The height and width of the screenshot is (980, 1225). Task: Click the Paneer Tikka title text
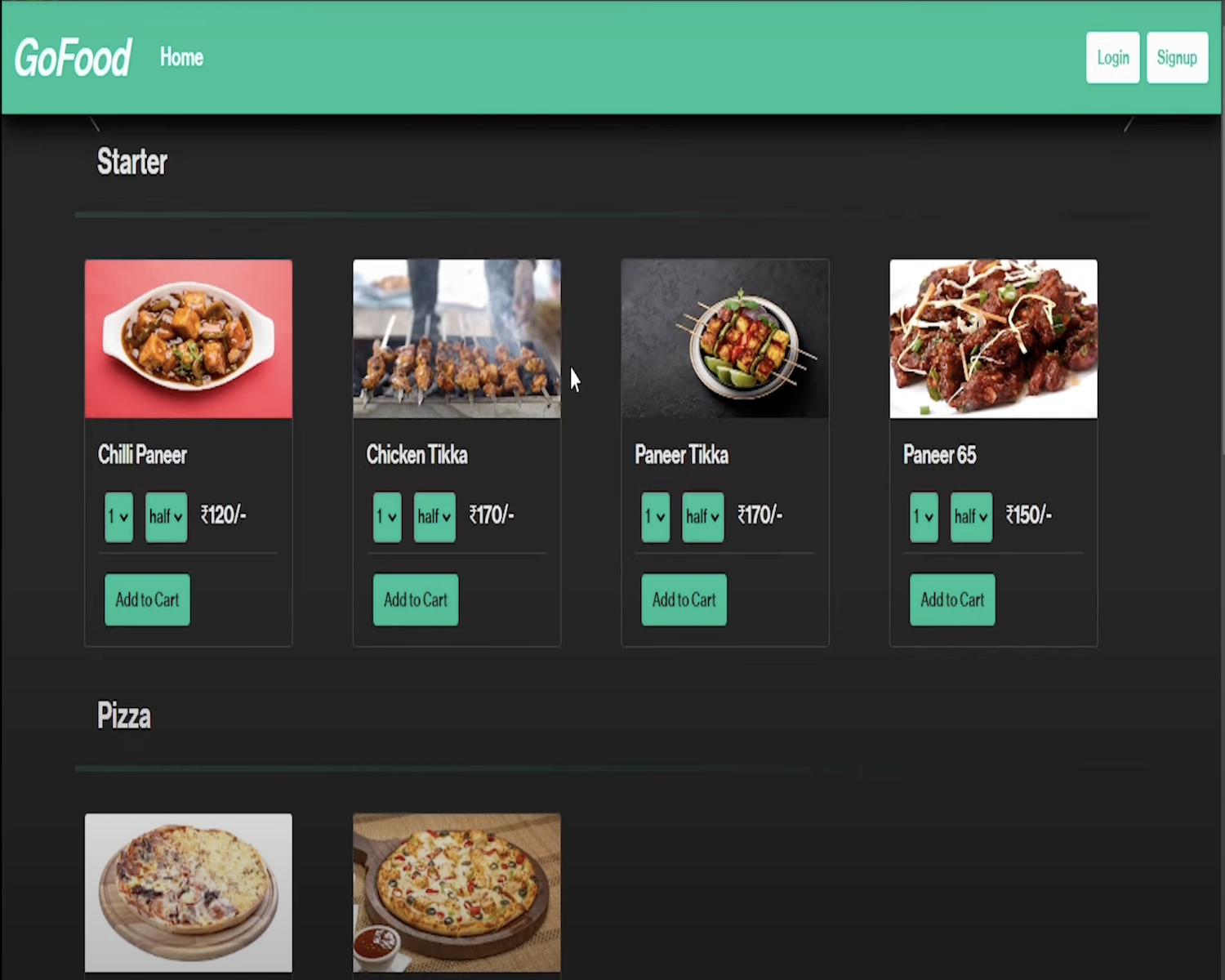(x=681, y=455)
